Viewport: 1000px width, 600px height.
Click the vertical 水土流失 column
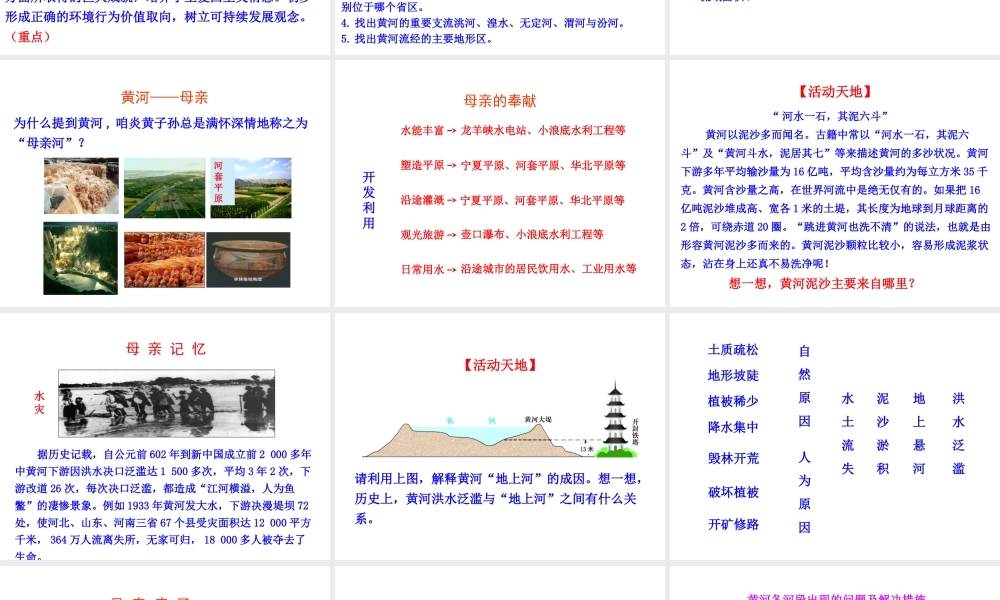pos(848,434)
